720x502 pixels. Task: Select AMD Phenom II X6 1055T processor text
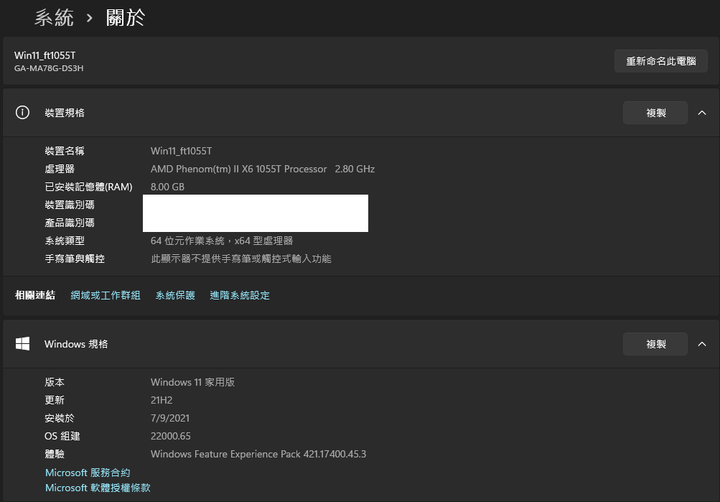(263, 169)
